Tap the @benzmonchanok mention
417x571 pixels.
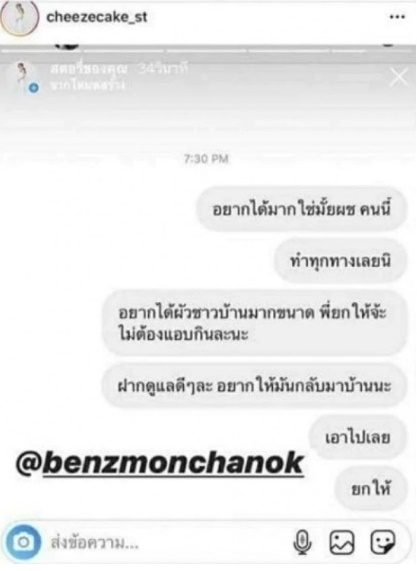coord(159,463)
